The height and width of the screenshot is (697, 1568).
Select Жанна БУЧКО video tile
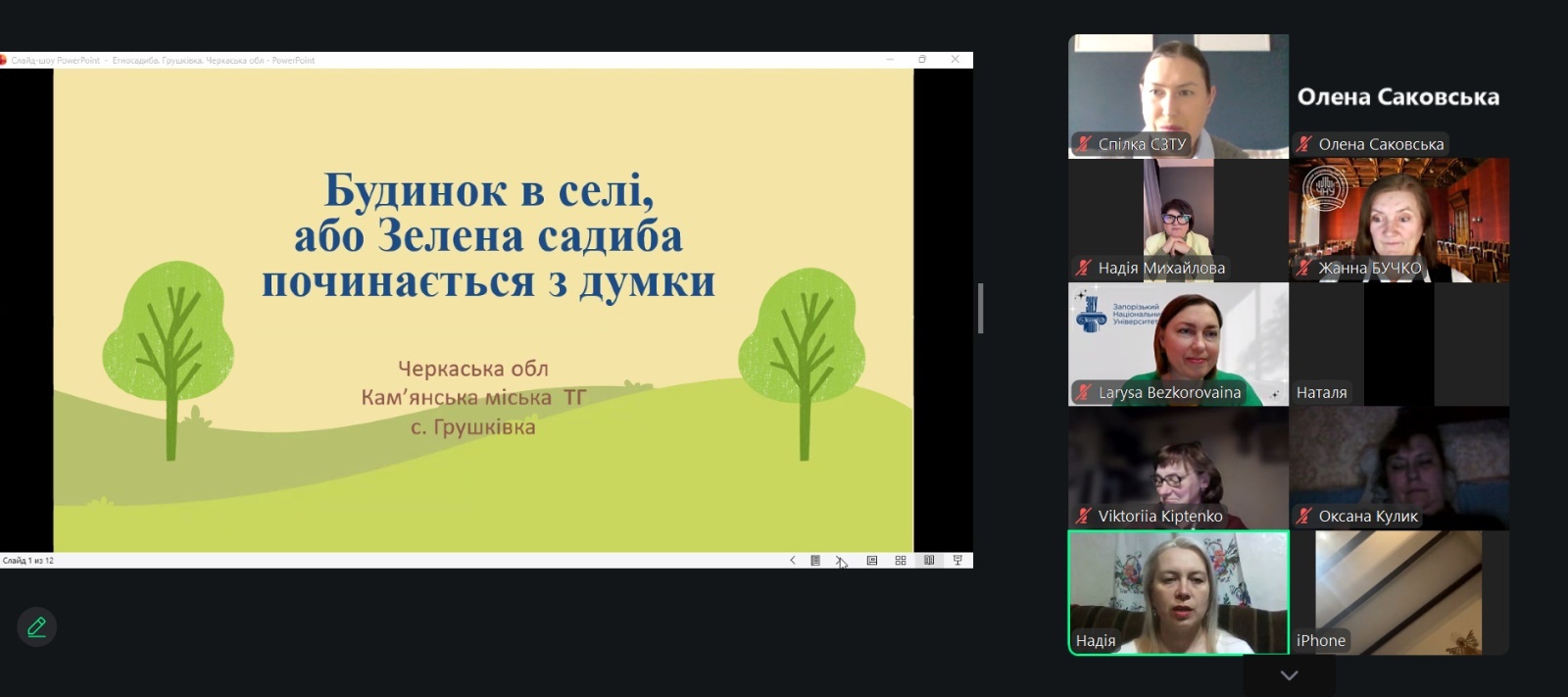[x=1398, y=220]
